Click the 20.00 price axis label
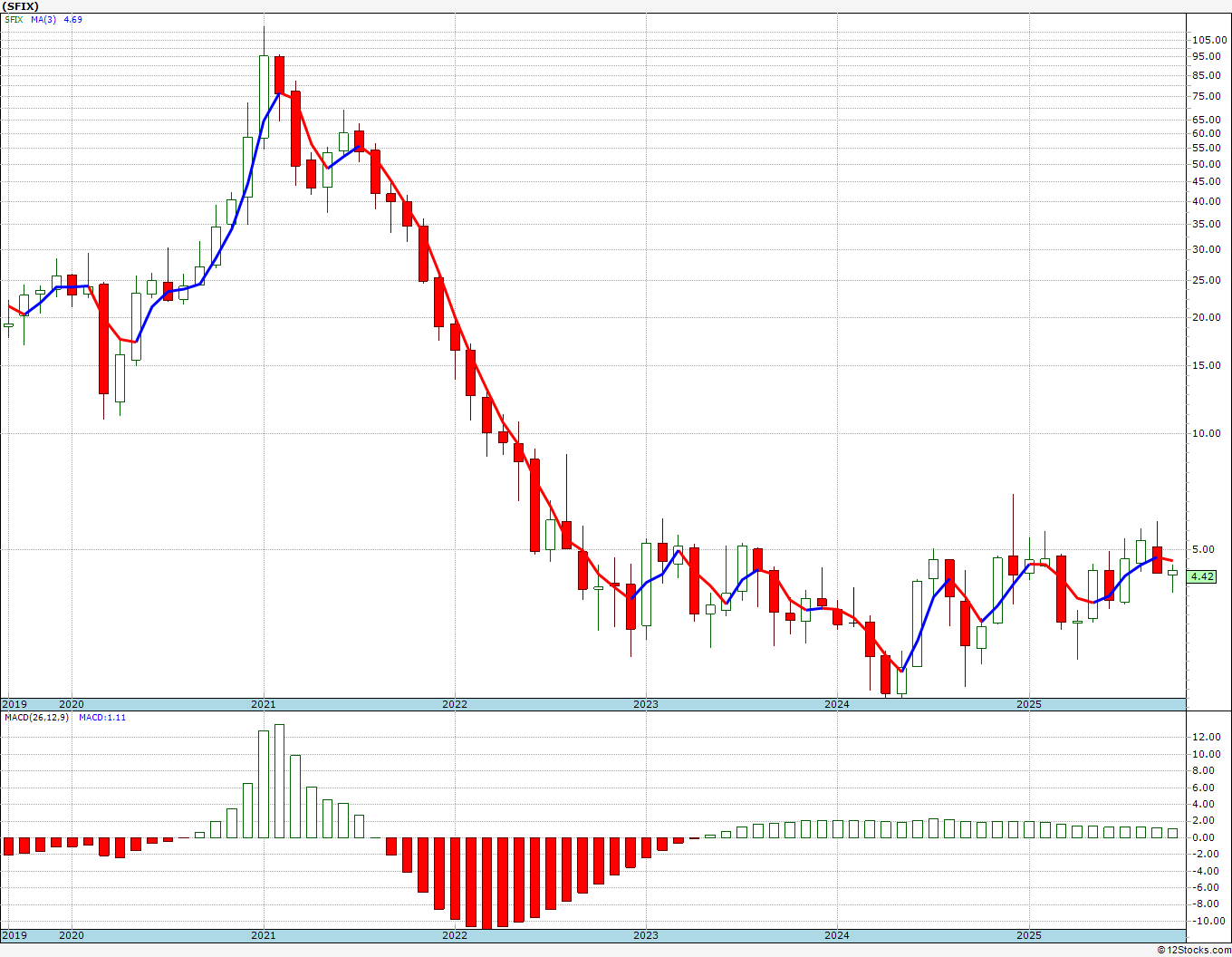Image resolution: width=1232 pixels, height=957 pixels. click(x=1208, y=317)
